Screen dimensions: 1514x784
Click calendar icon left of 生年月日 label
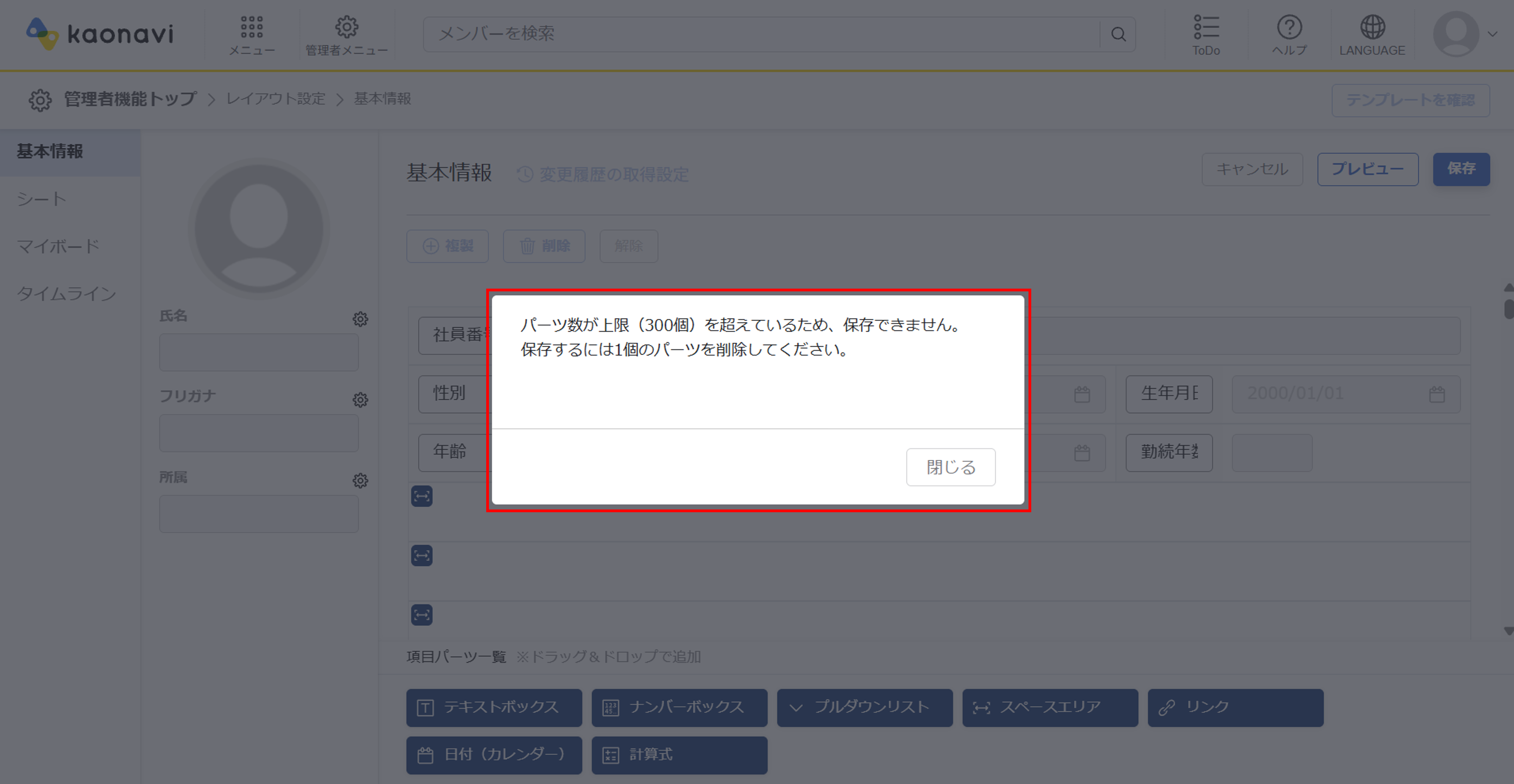tap(1082, 394)
